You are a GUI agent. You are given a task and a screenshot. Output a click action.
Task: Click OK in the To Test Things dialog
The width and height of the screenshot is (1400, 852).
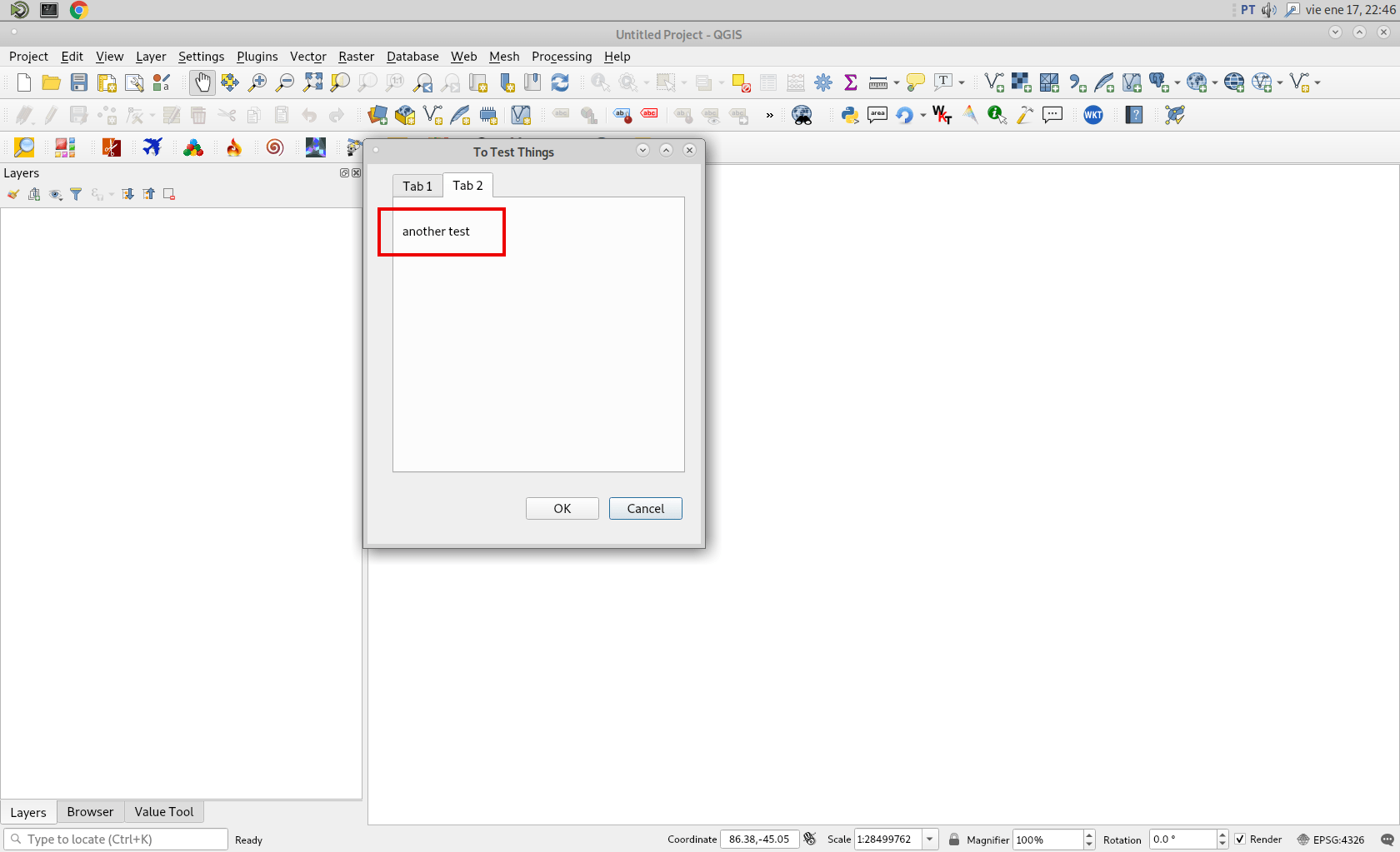(x=562, y=508)
